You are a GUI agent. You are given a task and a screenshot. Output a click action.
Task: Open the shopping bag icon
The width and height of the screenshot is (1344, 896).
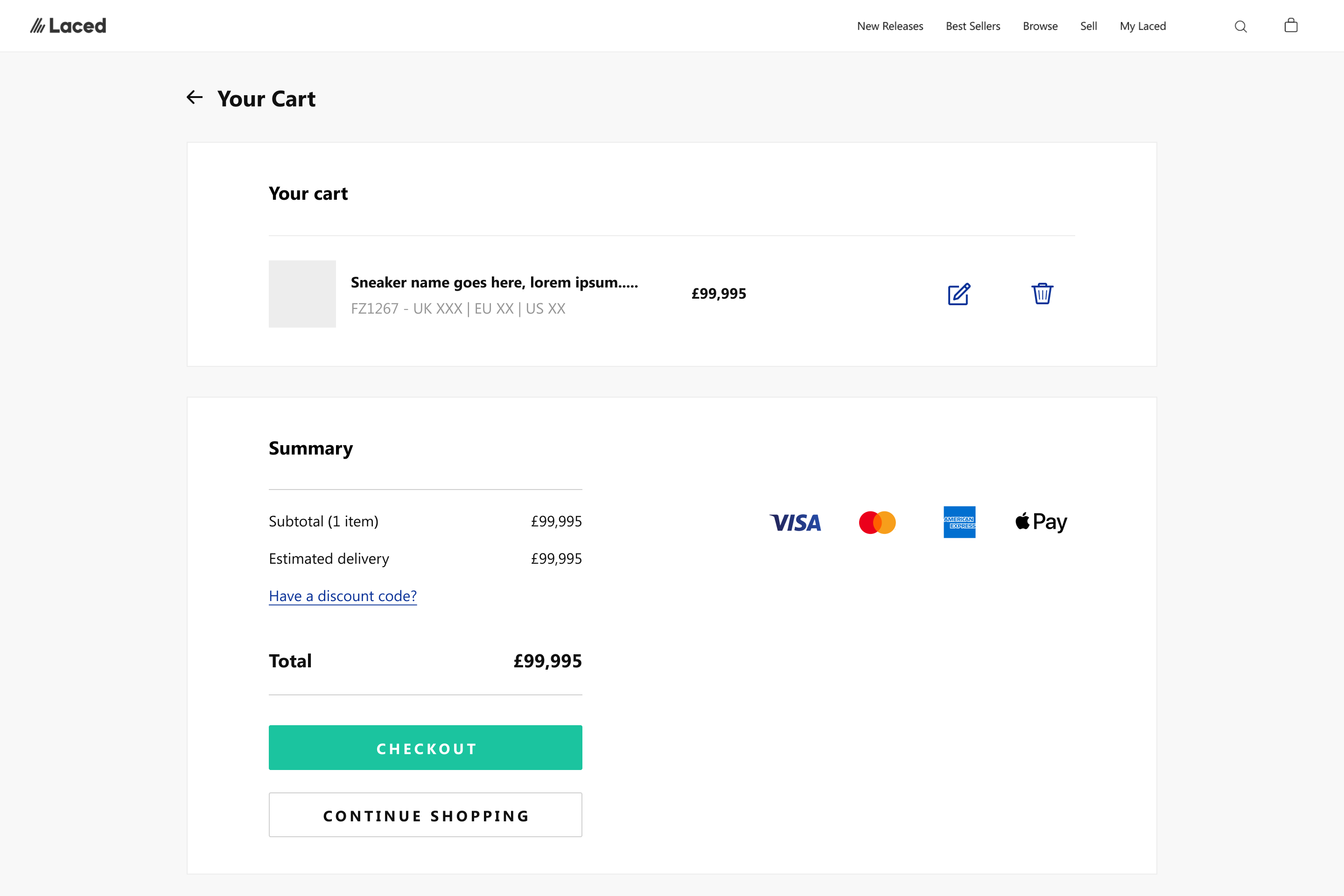(x=1291, y=25)
